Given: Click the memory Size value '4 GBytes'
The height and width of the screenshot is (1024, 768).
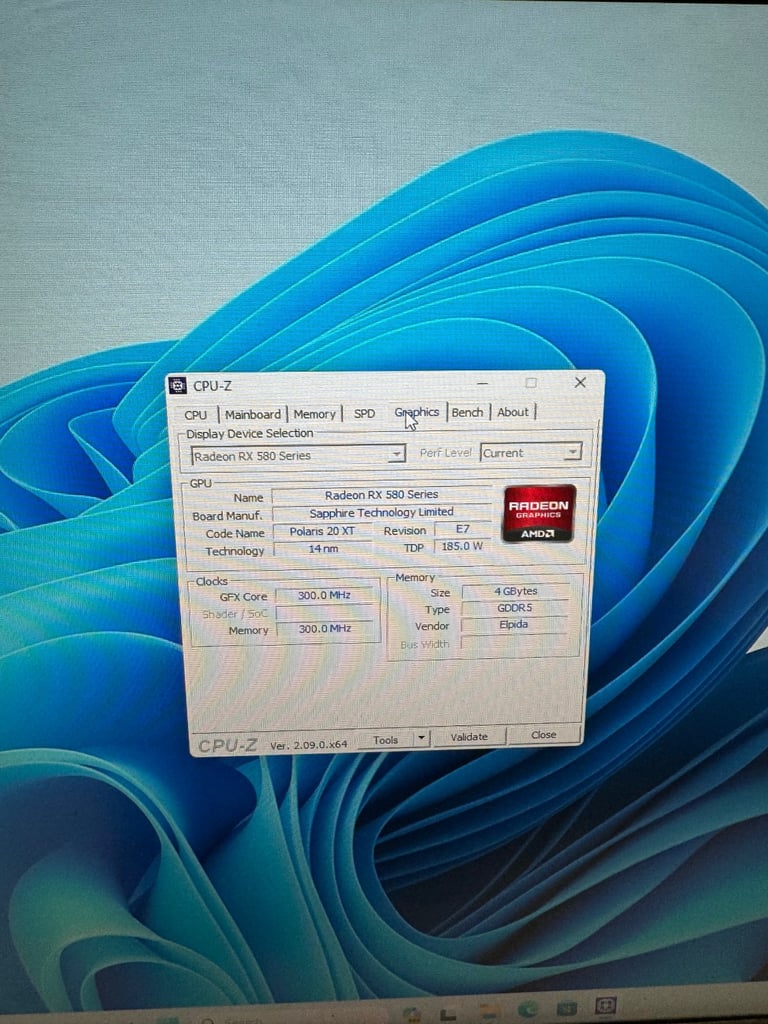Looking at the screenshot, I should pyautogui.click(x=515, y=591).
